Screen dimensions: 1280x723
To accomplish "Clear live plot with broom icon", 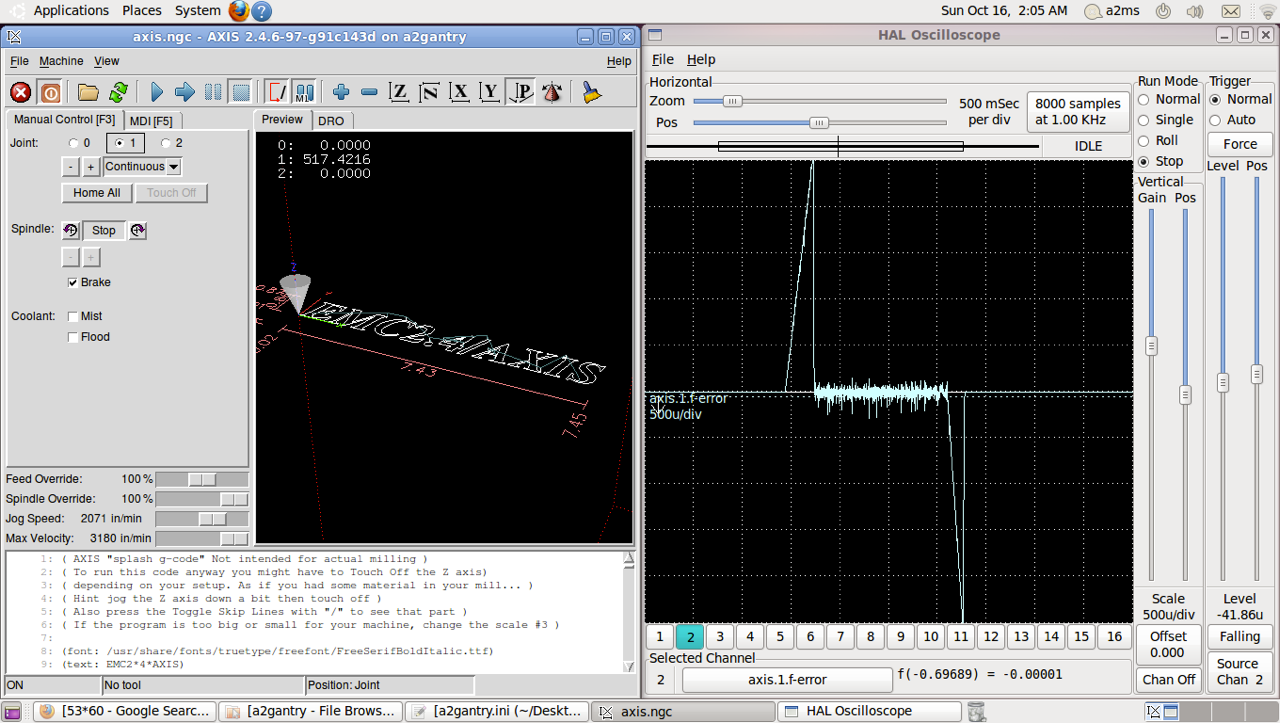I will click(x=591, y=92).
